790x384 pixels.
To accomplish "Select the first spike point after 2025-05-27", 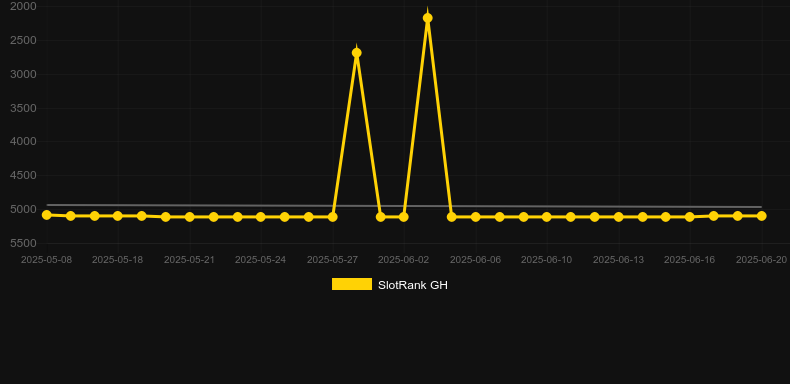I will [x=357, y=53].
